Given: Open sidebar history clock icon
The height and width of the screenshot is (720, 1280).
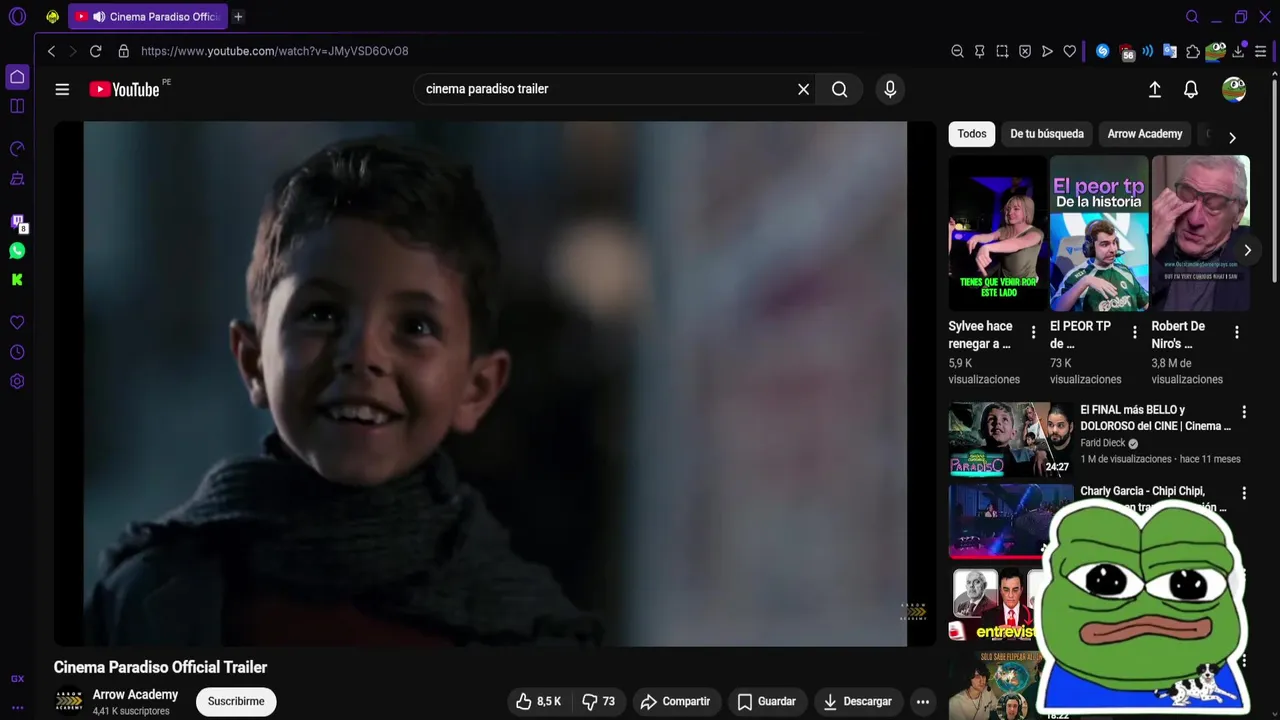Looking at the screenshot, I should 17,352.
